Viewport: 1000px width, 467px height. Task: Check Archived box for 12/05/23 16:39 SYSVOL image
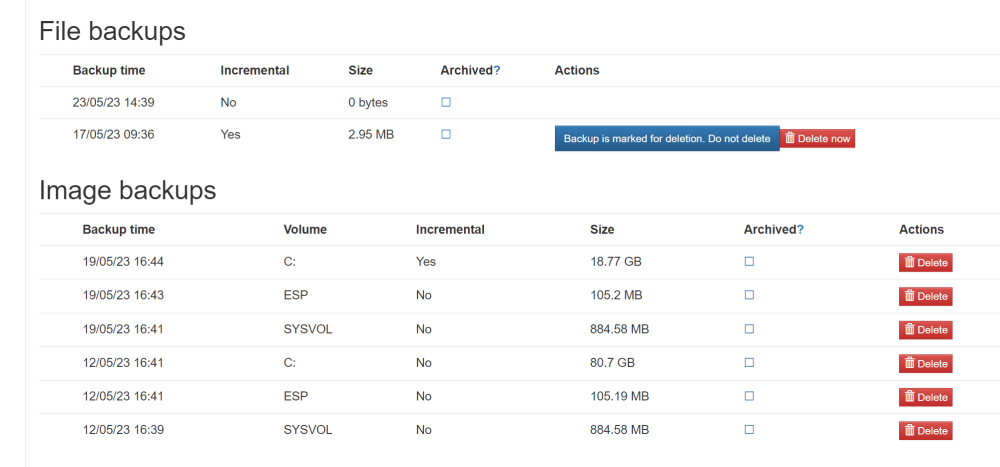coord(749,429)
